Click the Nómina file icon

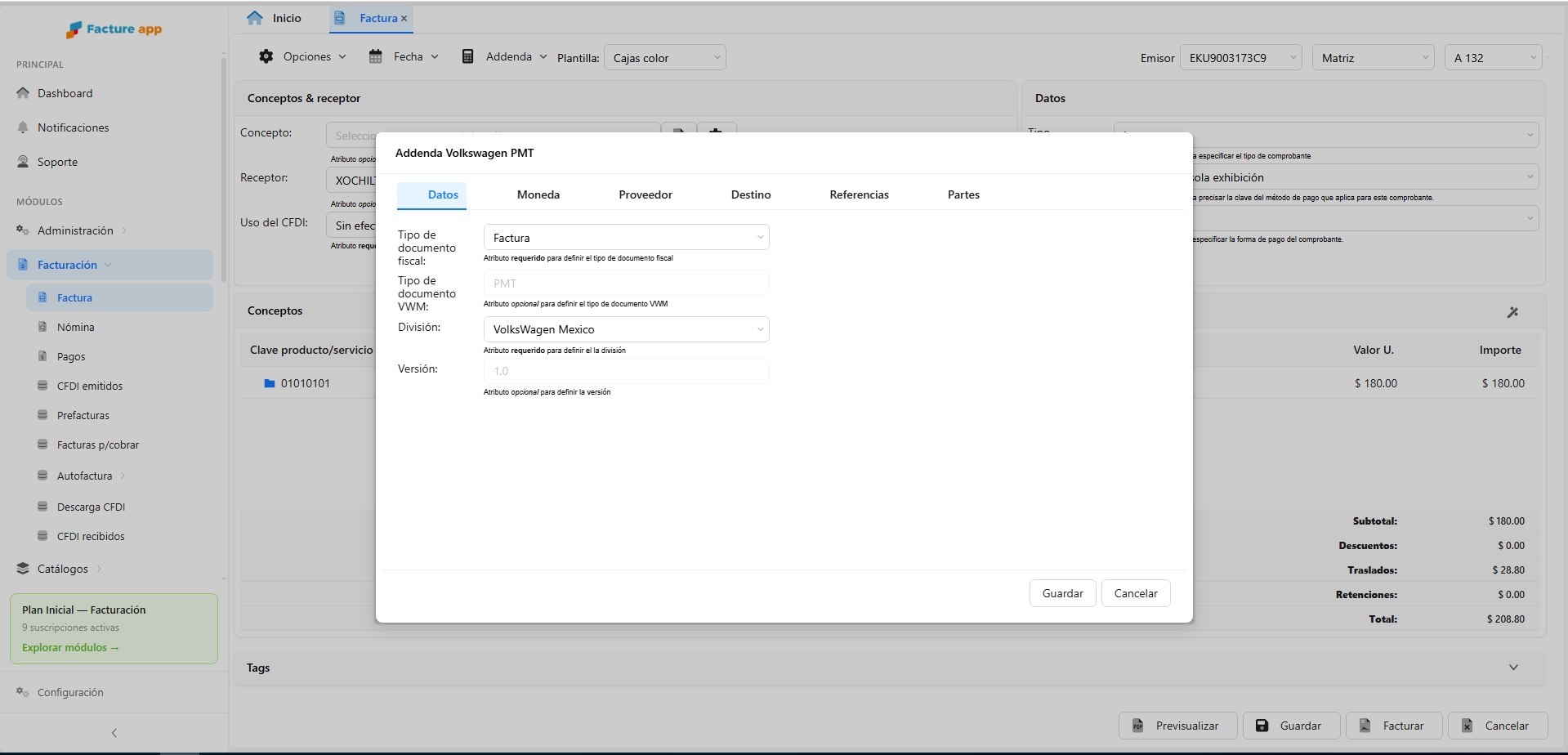42,327
